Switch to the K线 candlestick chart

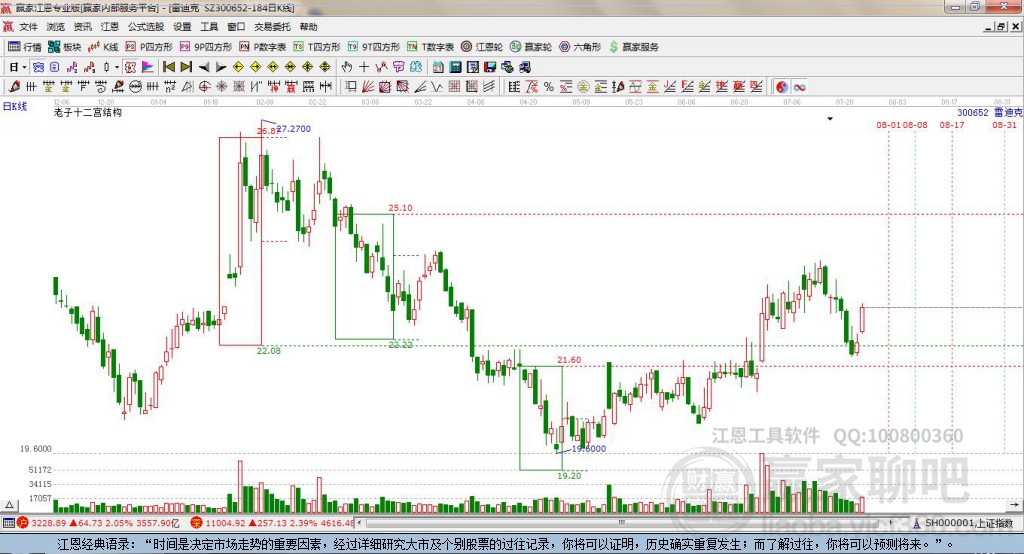pyautogui.click(x=103, y=47)
